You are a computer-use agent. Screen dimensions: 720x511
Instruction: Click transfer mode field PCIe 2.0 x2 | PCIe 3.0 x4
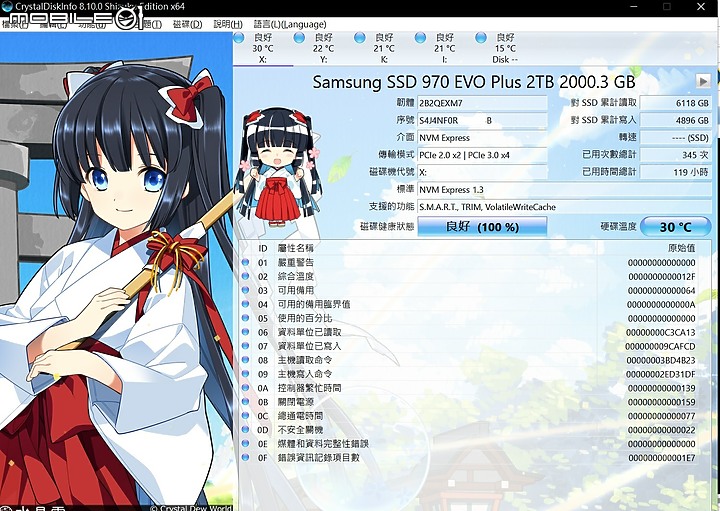click(482, 155)
